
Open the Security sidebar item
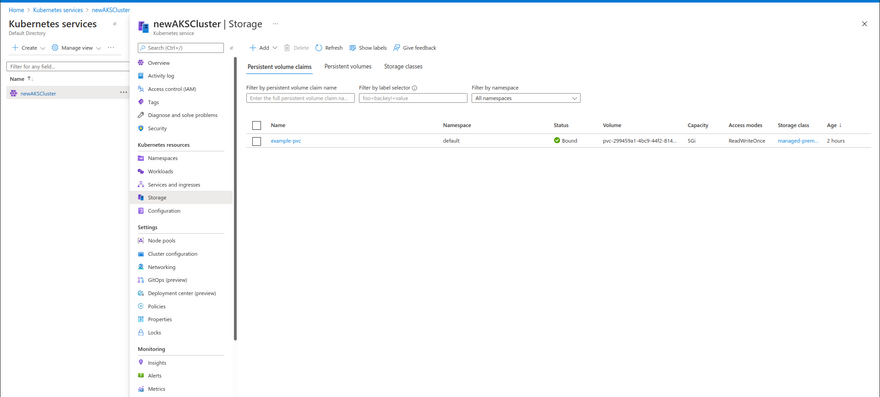tap(157, 129)
